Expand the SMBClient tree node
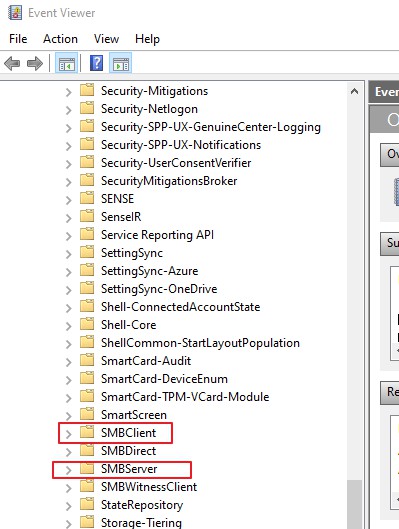This screenshot has width=399, height=529. coord(68,434)
